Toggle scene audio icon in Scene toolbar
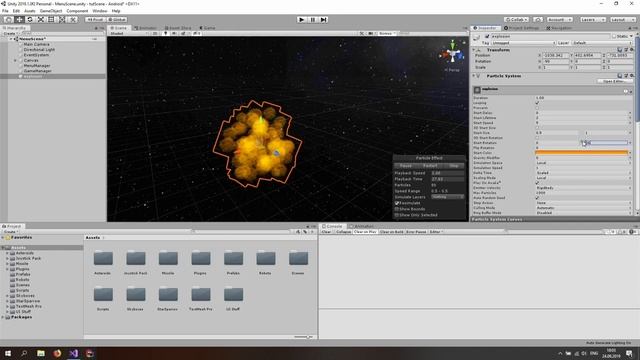 (x=174, y=33)
